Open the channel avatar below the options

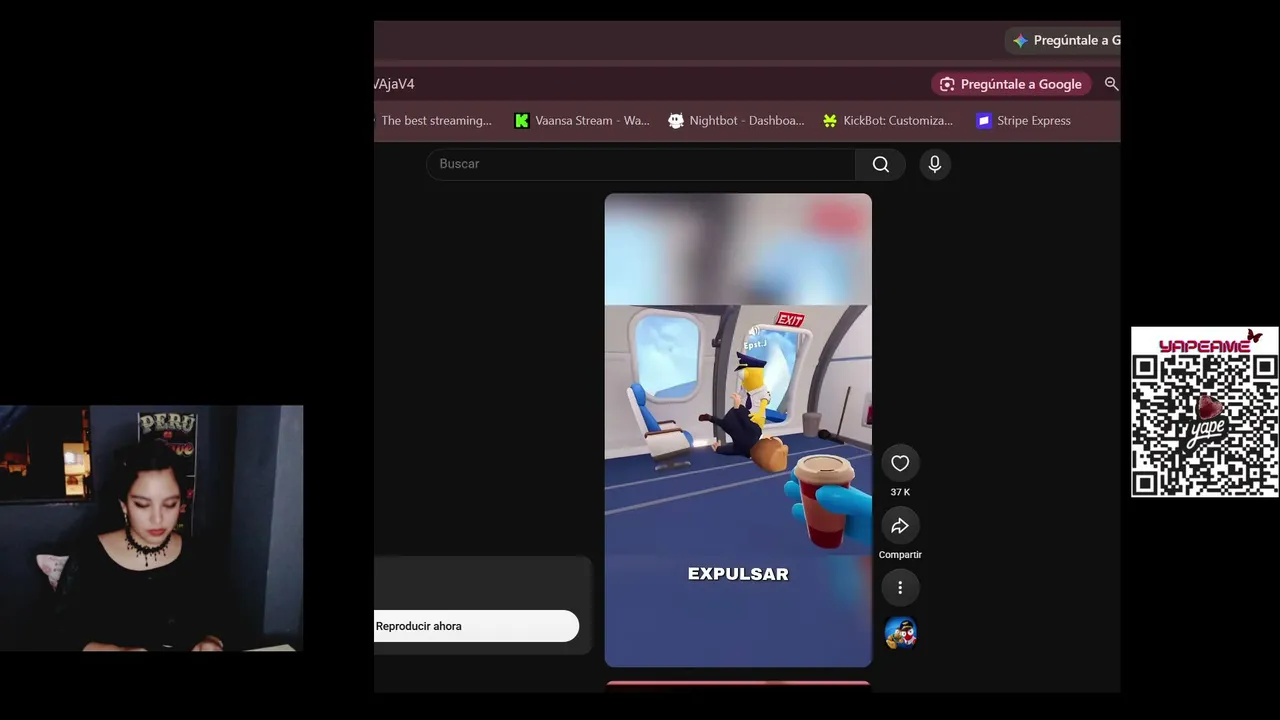pos(900,633)
